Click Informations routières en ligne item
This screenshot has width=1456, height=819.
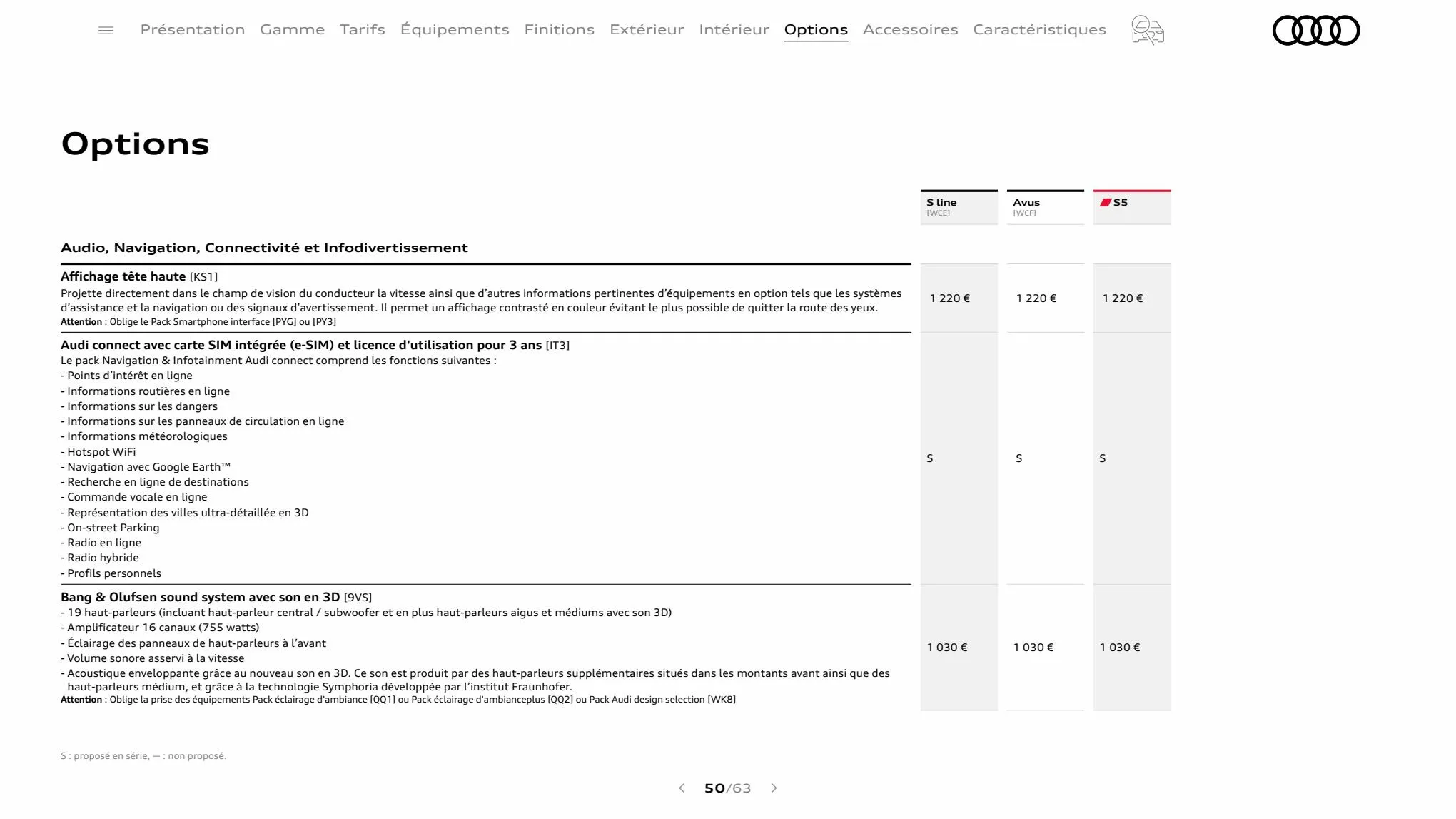[146, 391]
